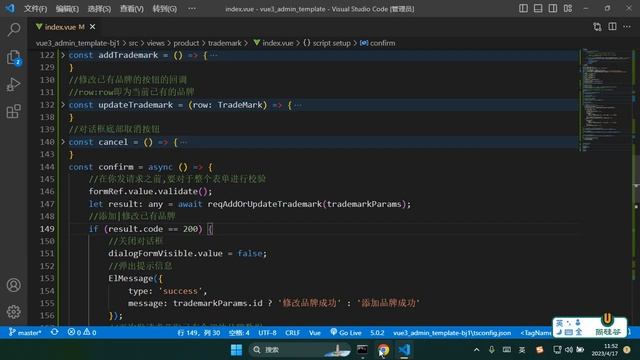The width and height of the screenshot is (640, 360).
Task: Open the 选择(S) menu
Action: [99, 9]
